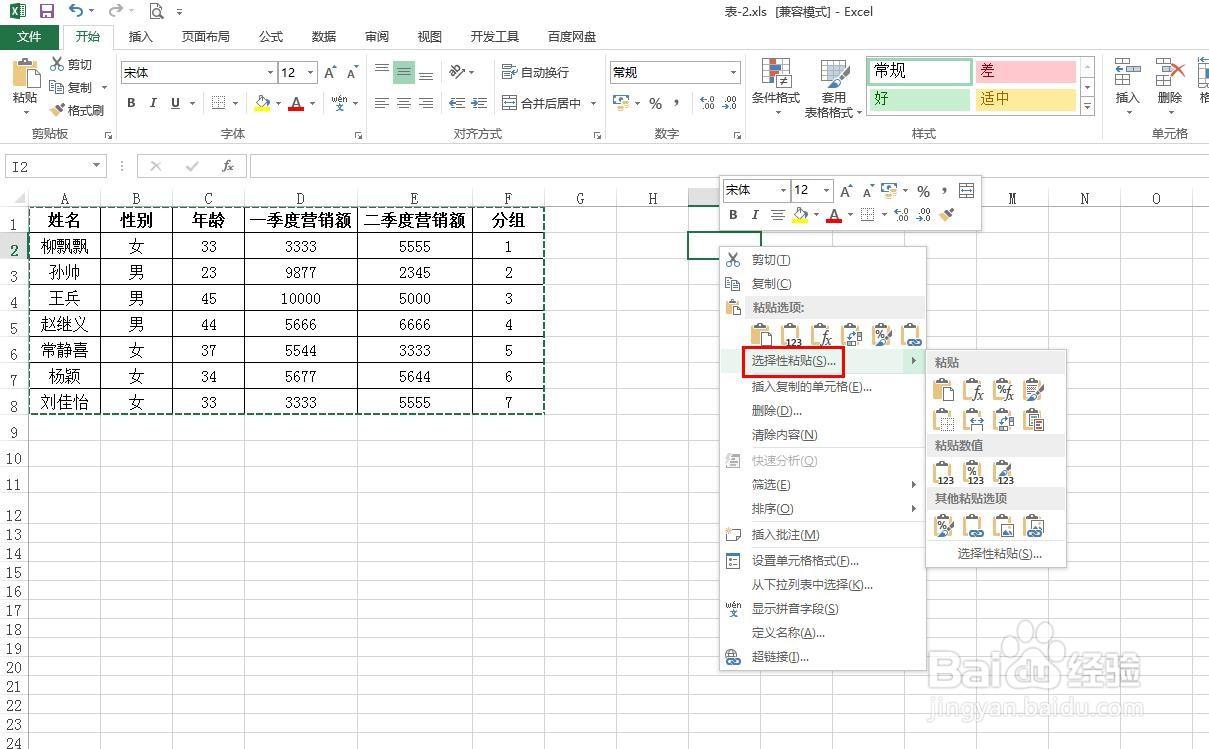Image resolution: width=1209 pixels, height=749 pixels.
Task: Toggle bold in the mini toolbar
Action: point(731,216)
